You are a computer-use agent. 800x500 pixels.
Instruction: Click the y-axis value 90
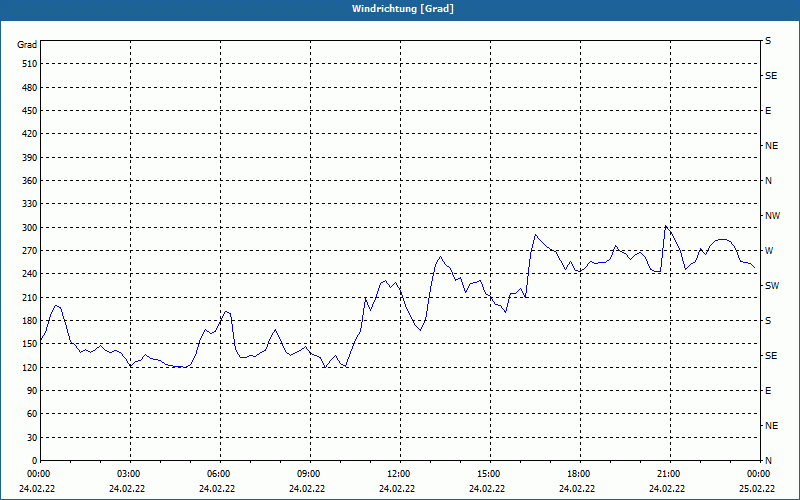click(x=32, y=391)
